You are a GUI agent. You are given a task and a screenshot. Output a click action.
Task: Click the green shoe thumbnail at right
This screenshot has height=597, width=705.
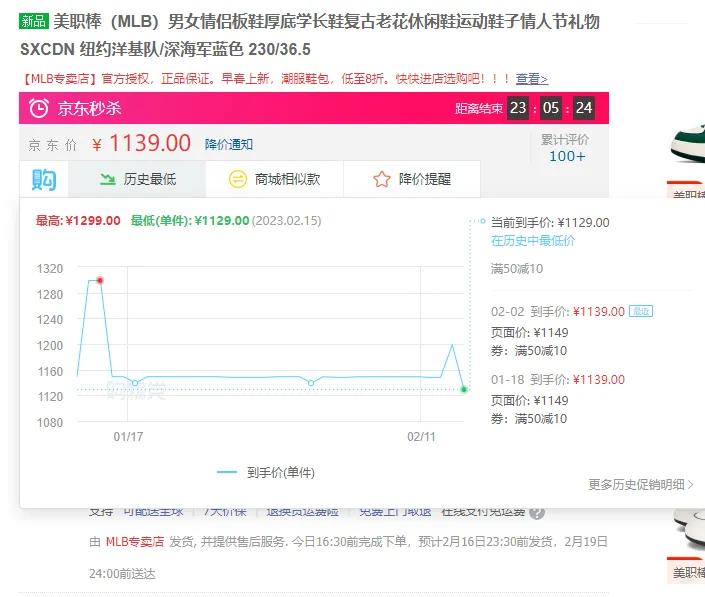click(687, 143)
